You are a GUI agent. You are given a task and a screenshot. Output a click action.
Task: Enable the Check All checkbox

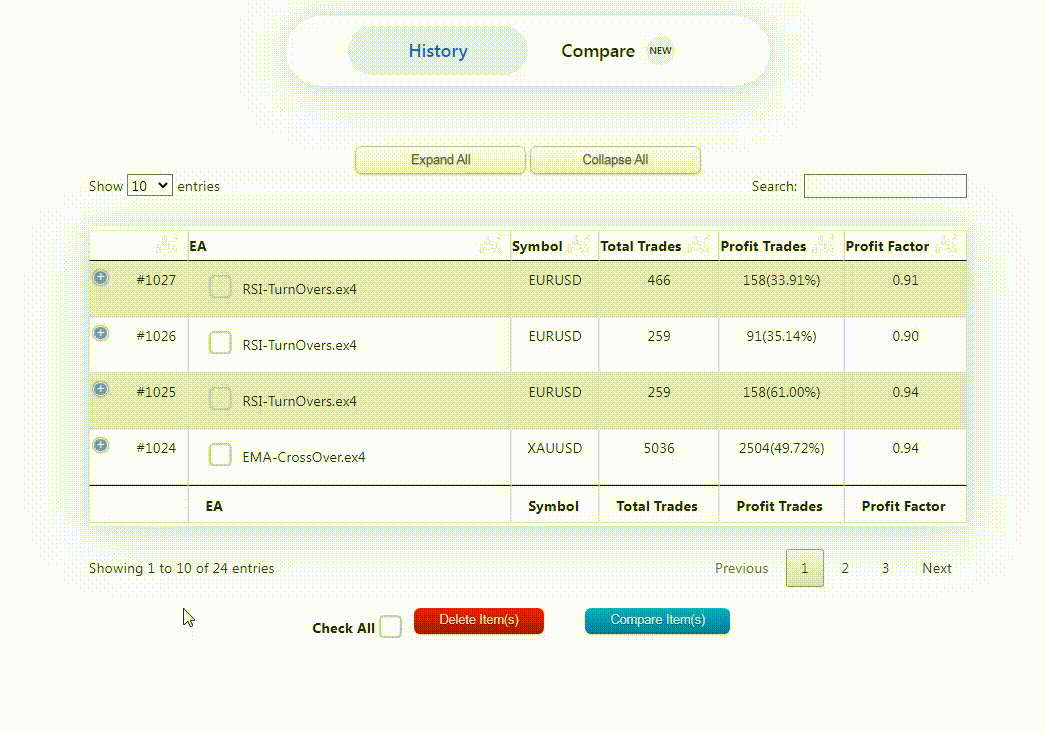click(391, 626)
